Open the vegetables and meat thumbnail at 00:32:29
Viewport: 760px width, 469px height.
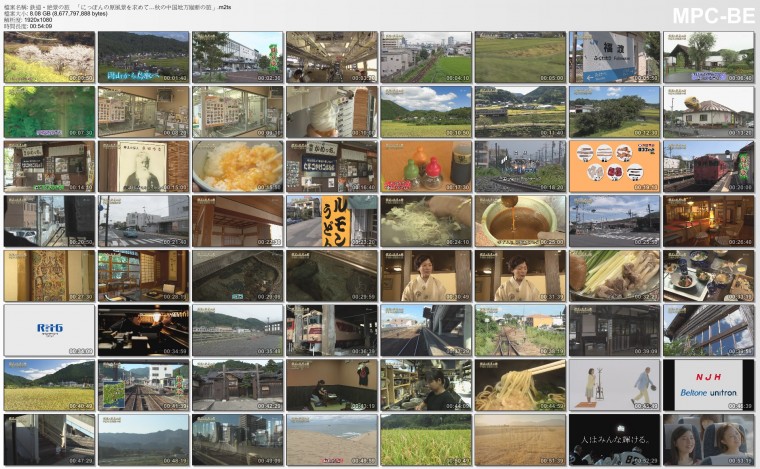615,276
